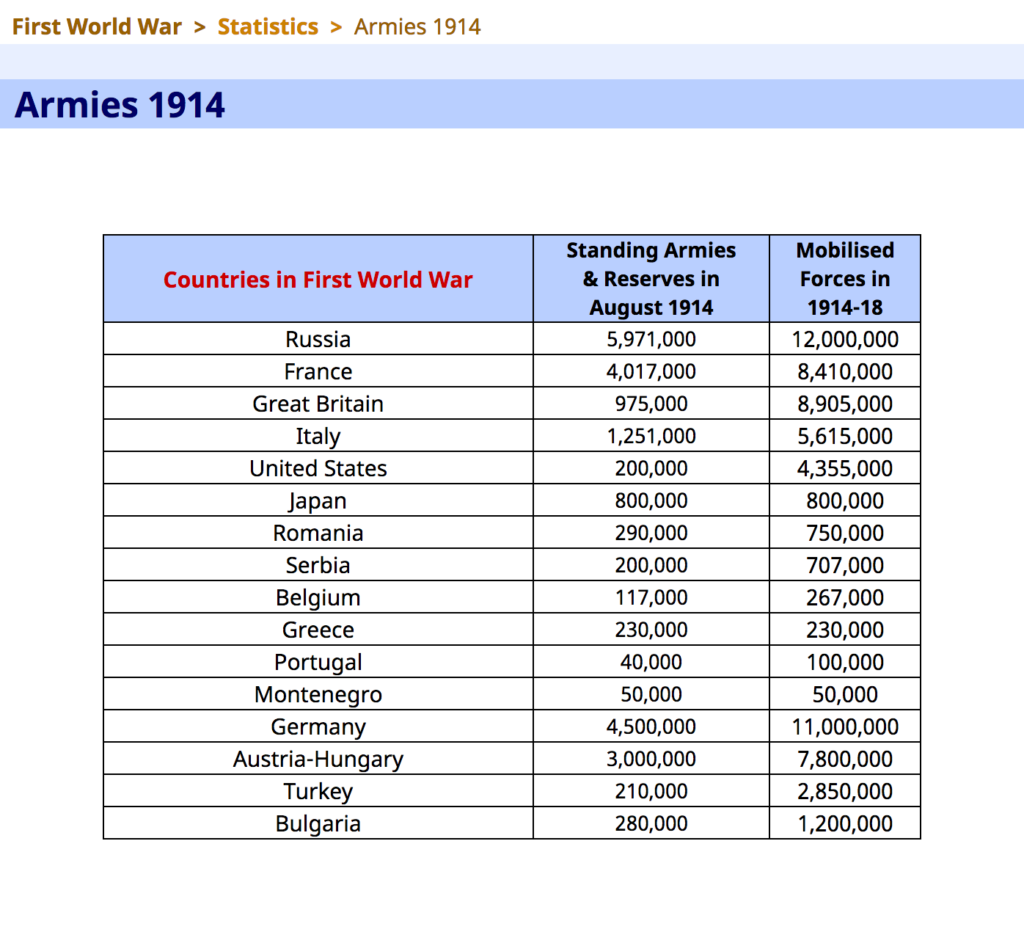Click Bulgaria's mobilised forces value 1,200,000
The image size is (1024, 932).
click(x=845, y=824)
